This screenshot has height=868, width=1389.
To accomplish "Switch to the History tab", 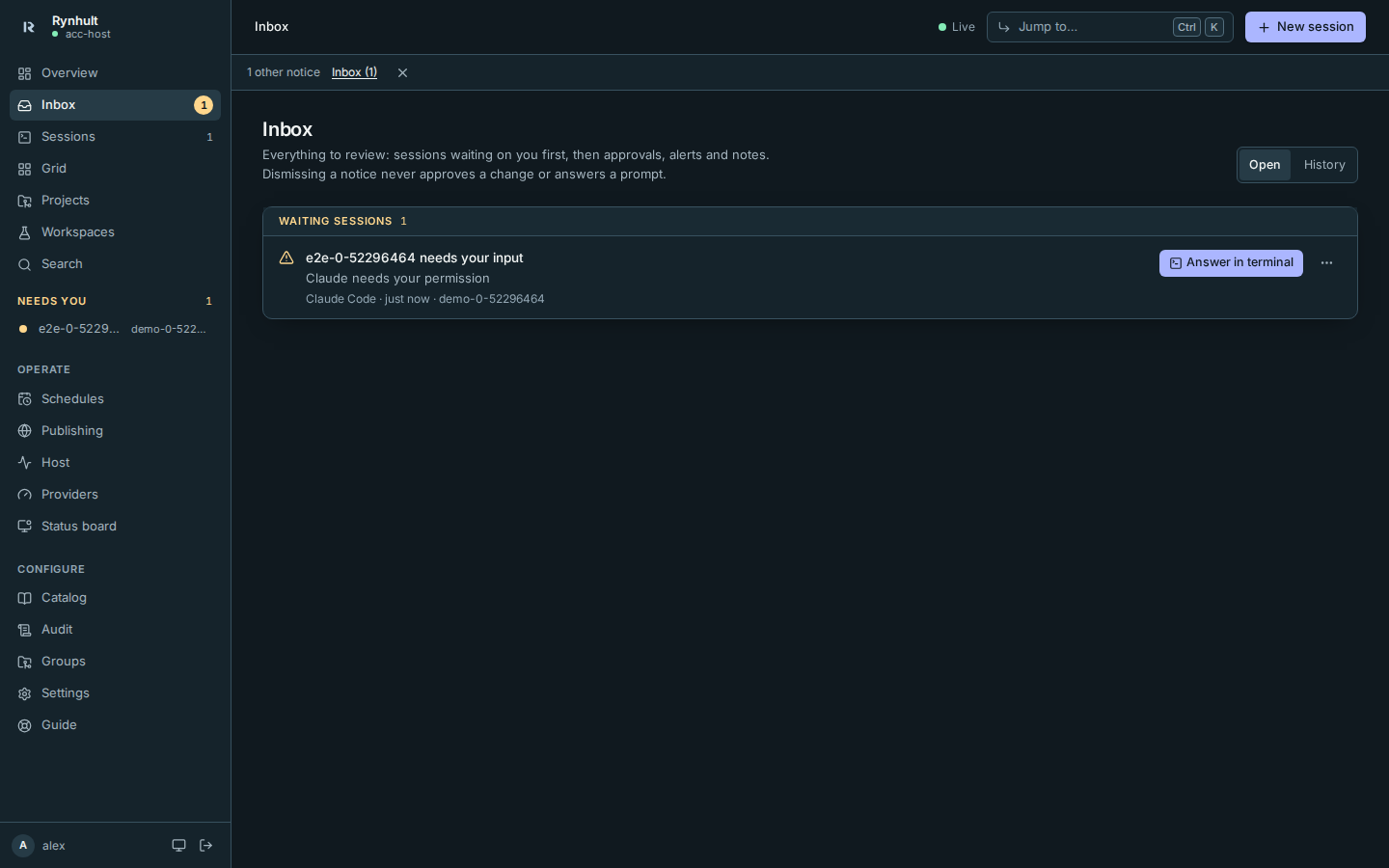I will pyautogui.click(x=1324, y=165).
